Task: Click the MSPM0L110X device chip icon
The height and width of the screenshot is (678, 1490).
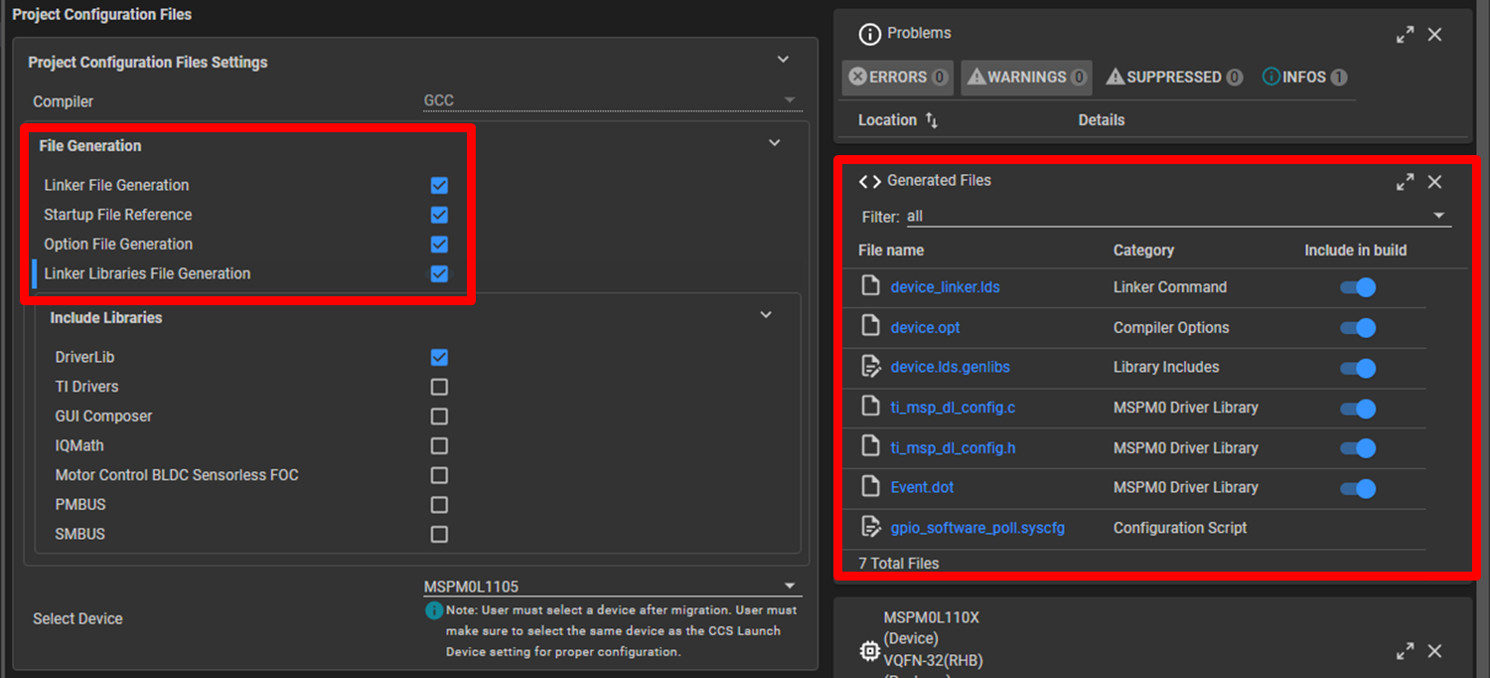Action: tap(870, 652)
